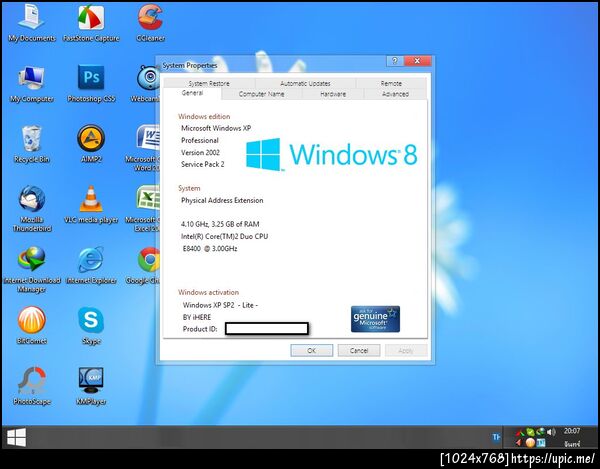Launch Skype from the desktop
The width and height of the screenshot is (600, 469).
coord(91,326)
